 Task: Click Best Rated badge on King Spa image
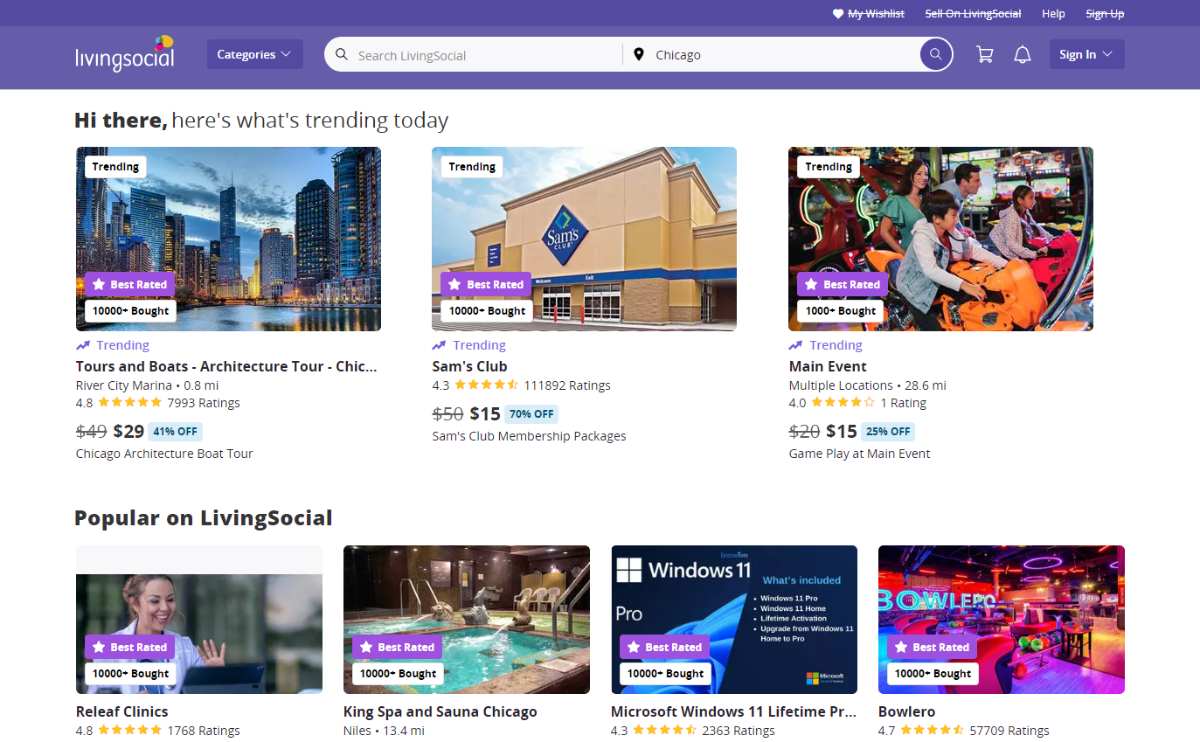(397, 647)
